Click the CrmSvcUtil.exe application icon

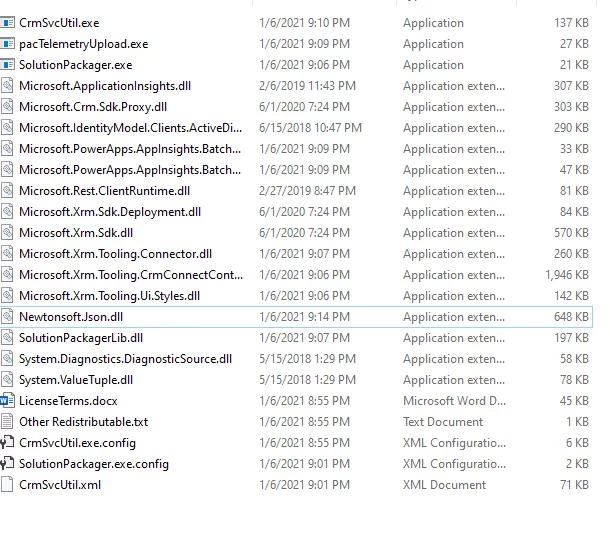point(7,23)
